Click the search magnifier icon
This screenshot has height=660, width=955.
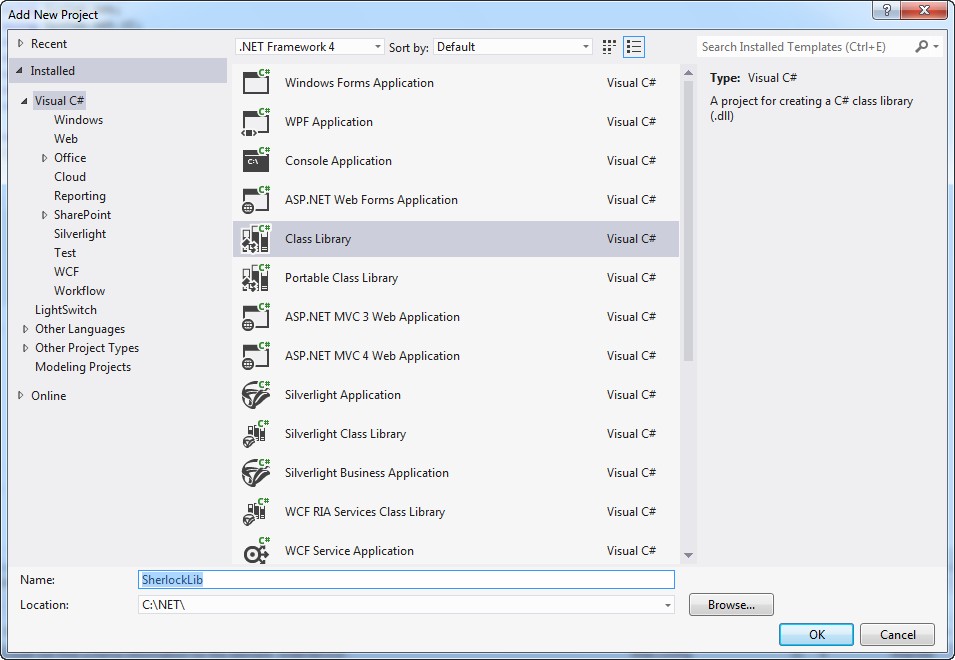(922, 46)
